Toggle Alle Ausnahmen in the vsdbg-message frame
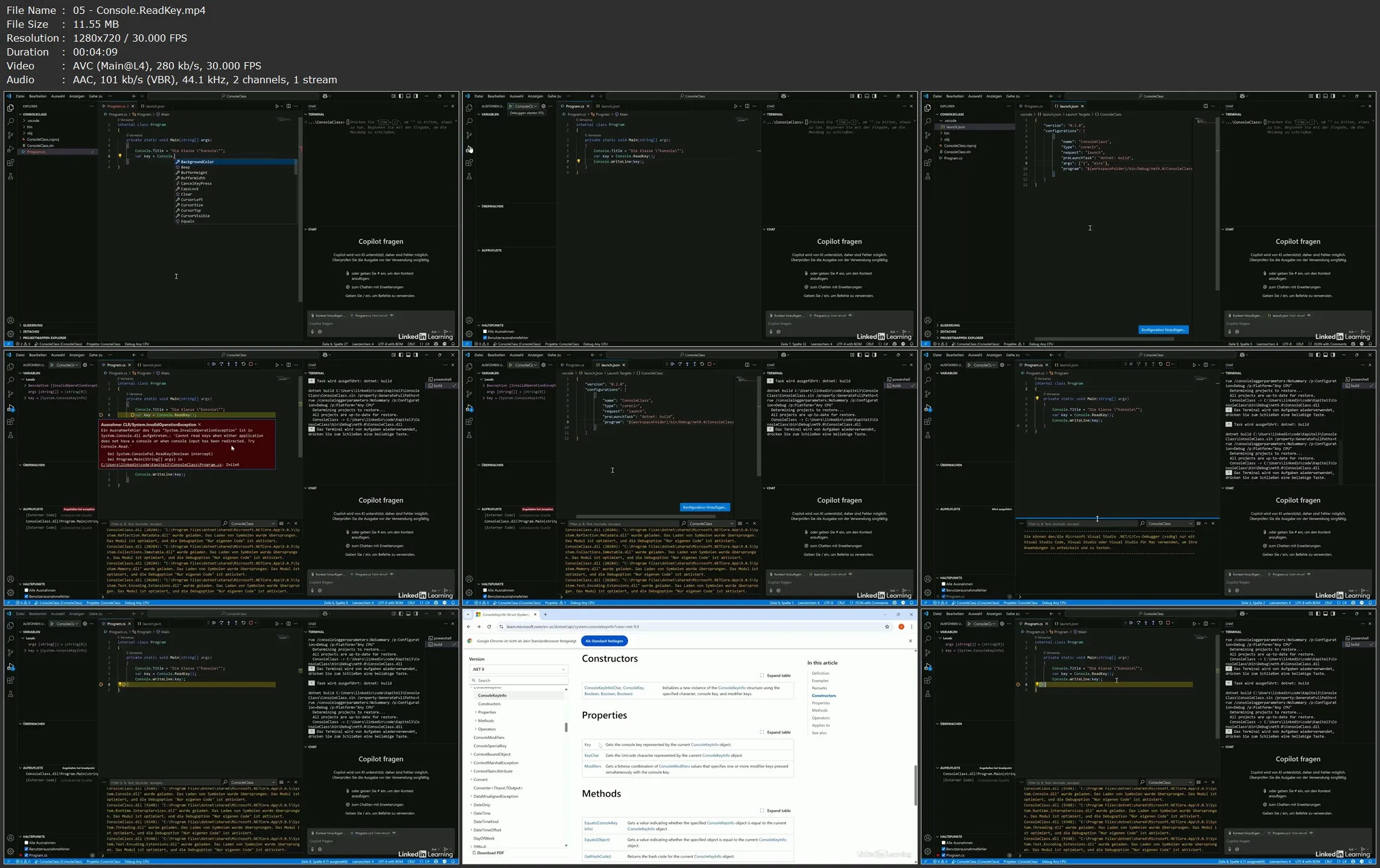 [x=943, y=584]
